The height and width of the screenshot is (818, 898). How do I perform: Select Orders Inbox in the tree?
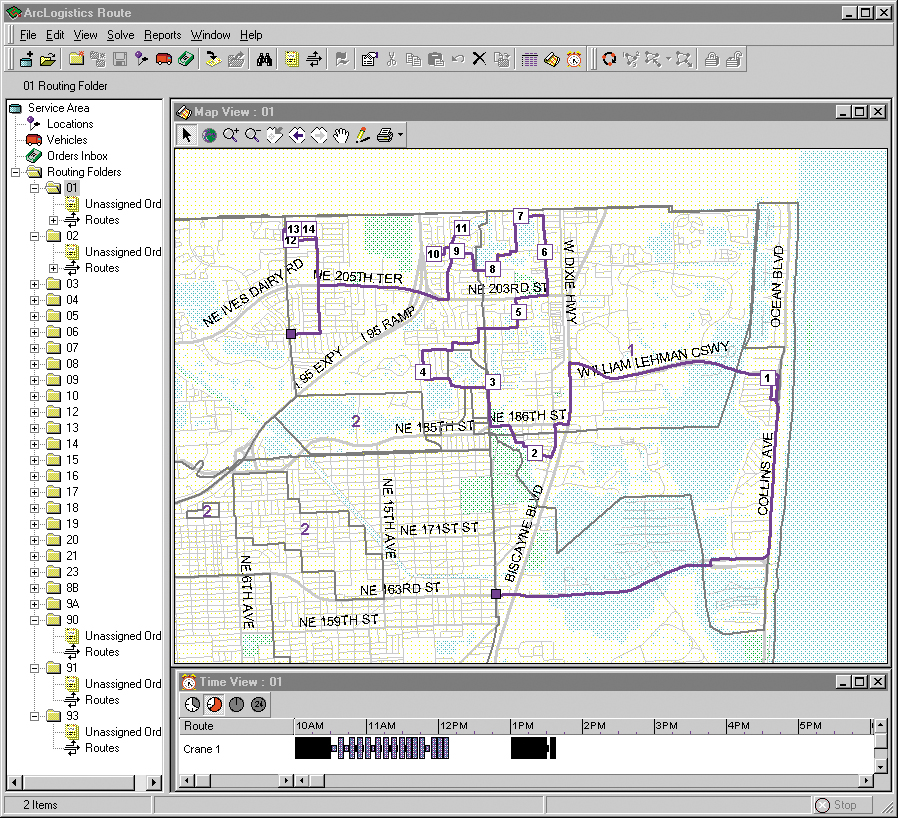click(77, 156)
